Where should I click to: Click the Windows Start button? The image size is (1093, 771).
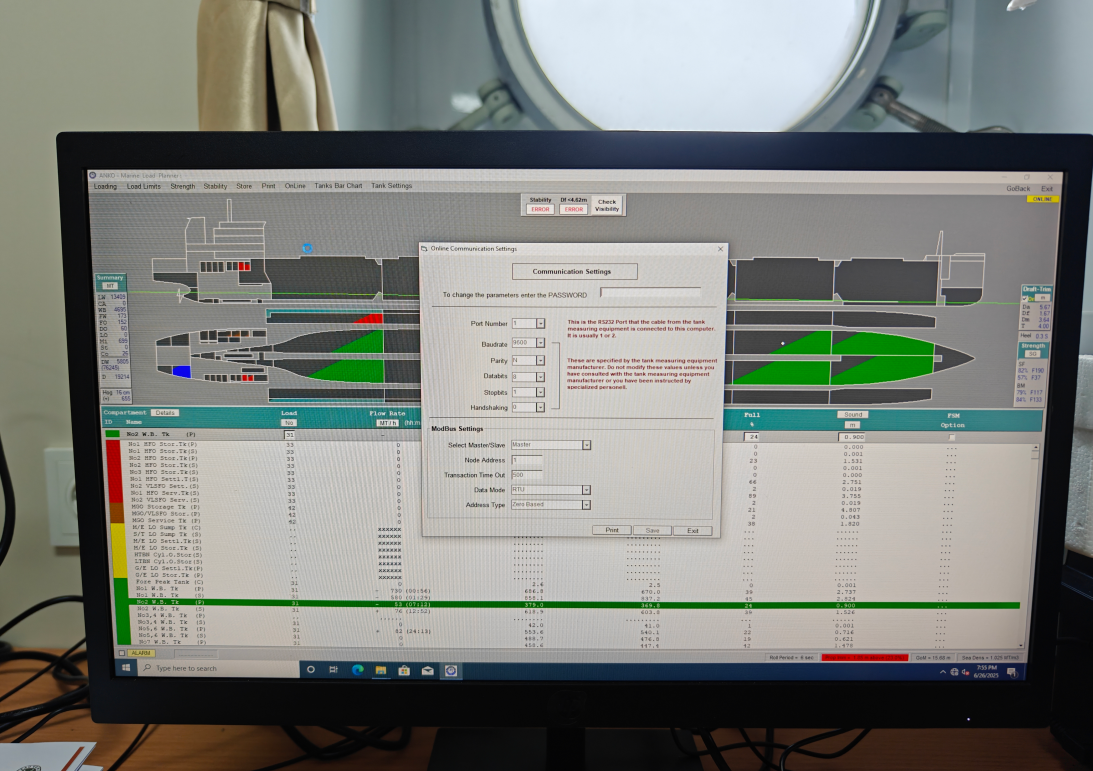pyautogui.click(x=125, y=667)
